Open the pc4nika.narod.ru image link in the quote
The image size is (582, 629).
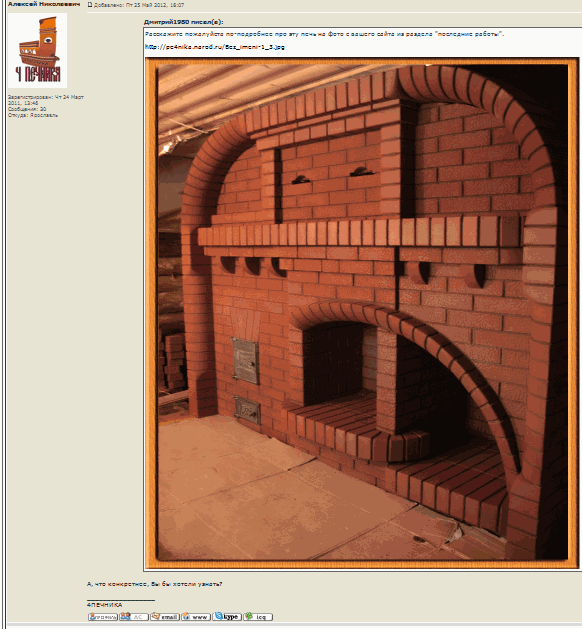coord(215,47)
